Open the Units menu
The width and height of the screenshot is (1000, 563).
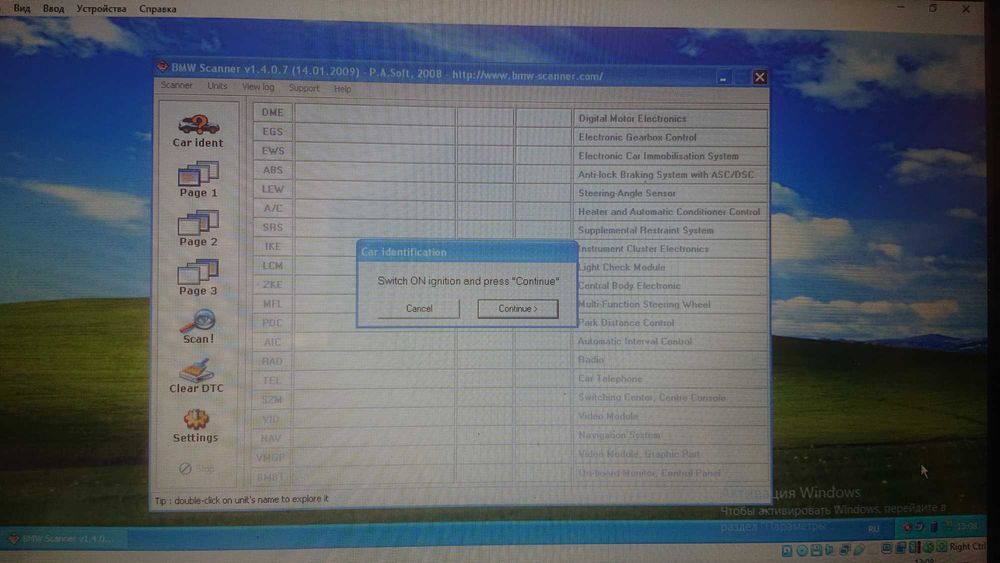pyautogui.click(x=217, y=86)
